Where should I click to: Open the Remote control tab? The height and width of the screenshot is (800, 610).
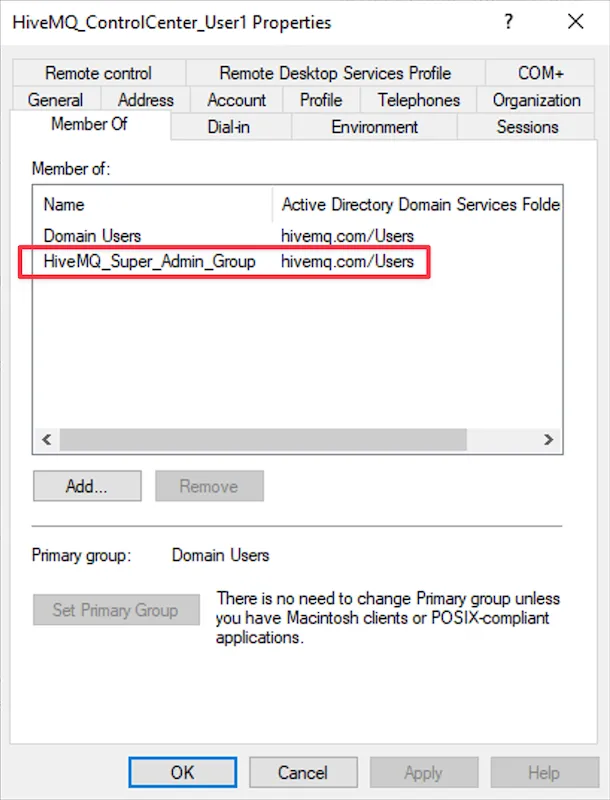point(98,73)
